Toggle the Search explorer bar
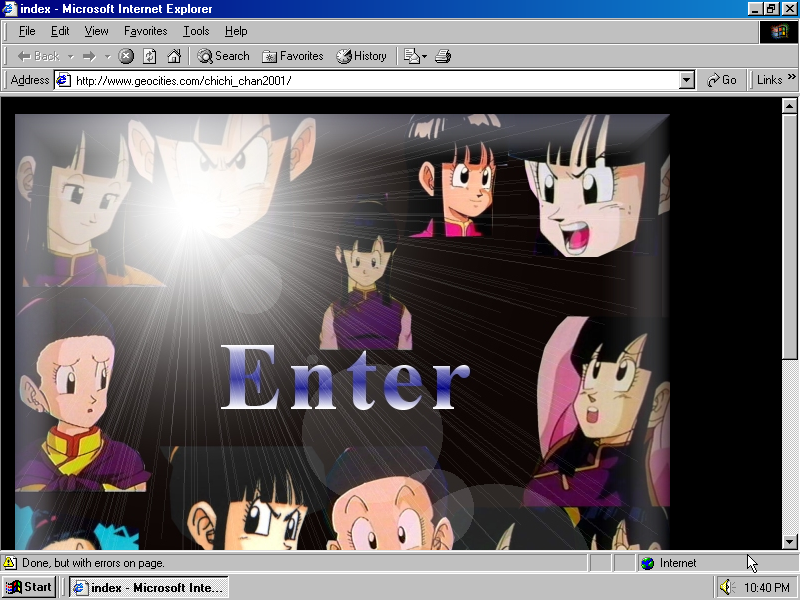 [223, 56]
